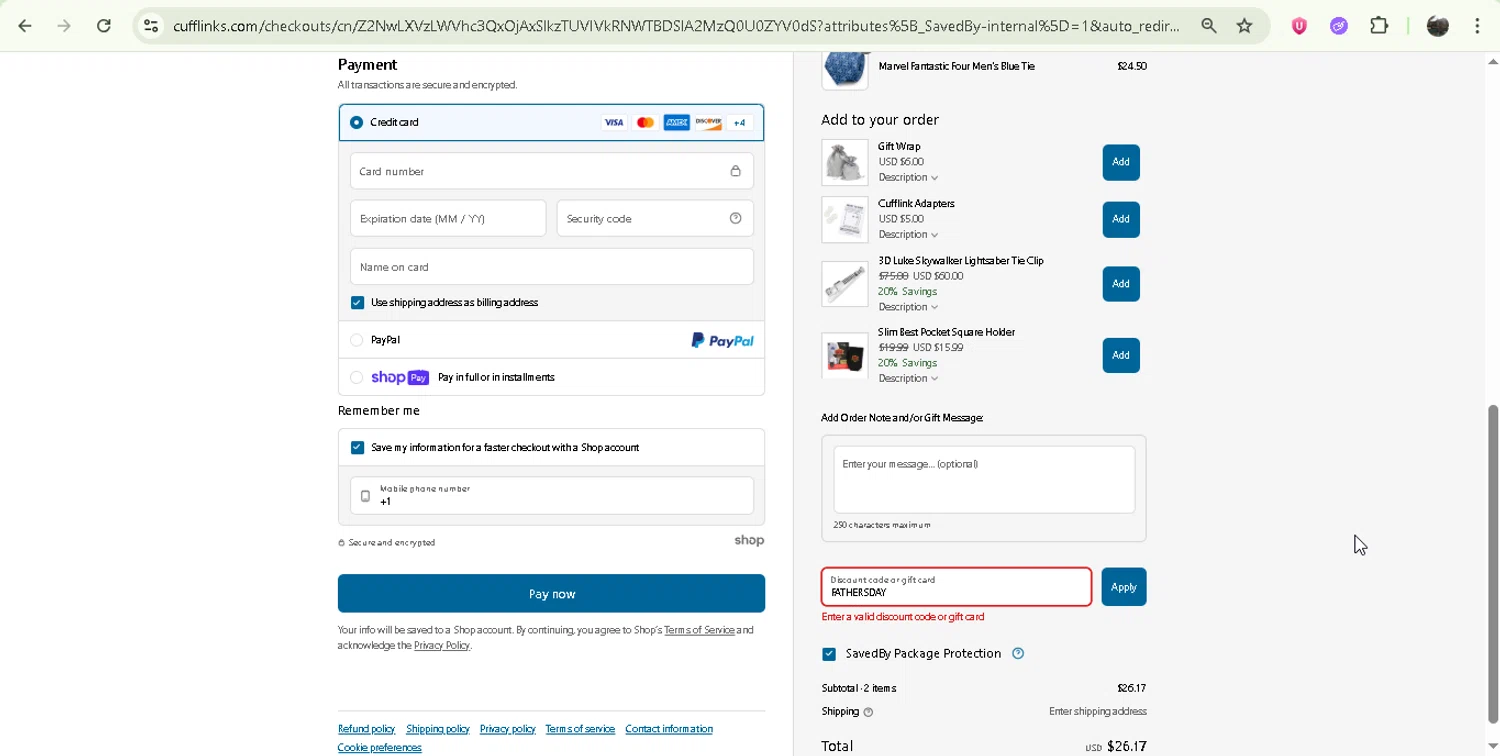Open the Contact information link
Screen dimensions: 1500x756
click(669, 729)
